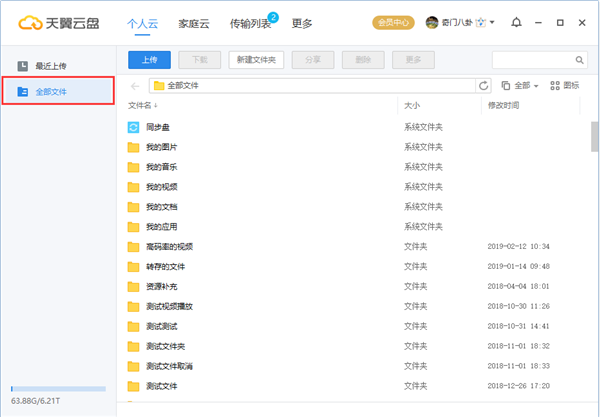This screenshot has height=417, width=600.
Task: Select the 同步盘 row name
Action: tap(158, 127)
